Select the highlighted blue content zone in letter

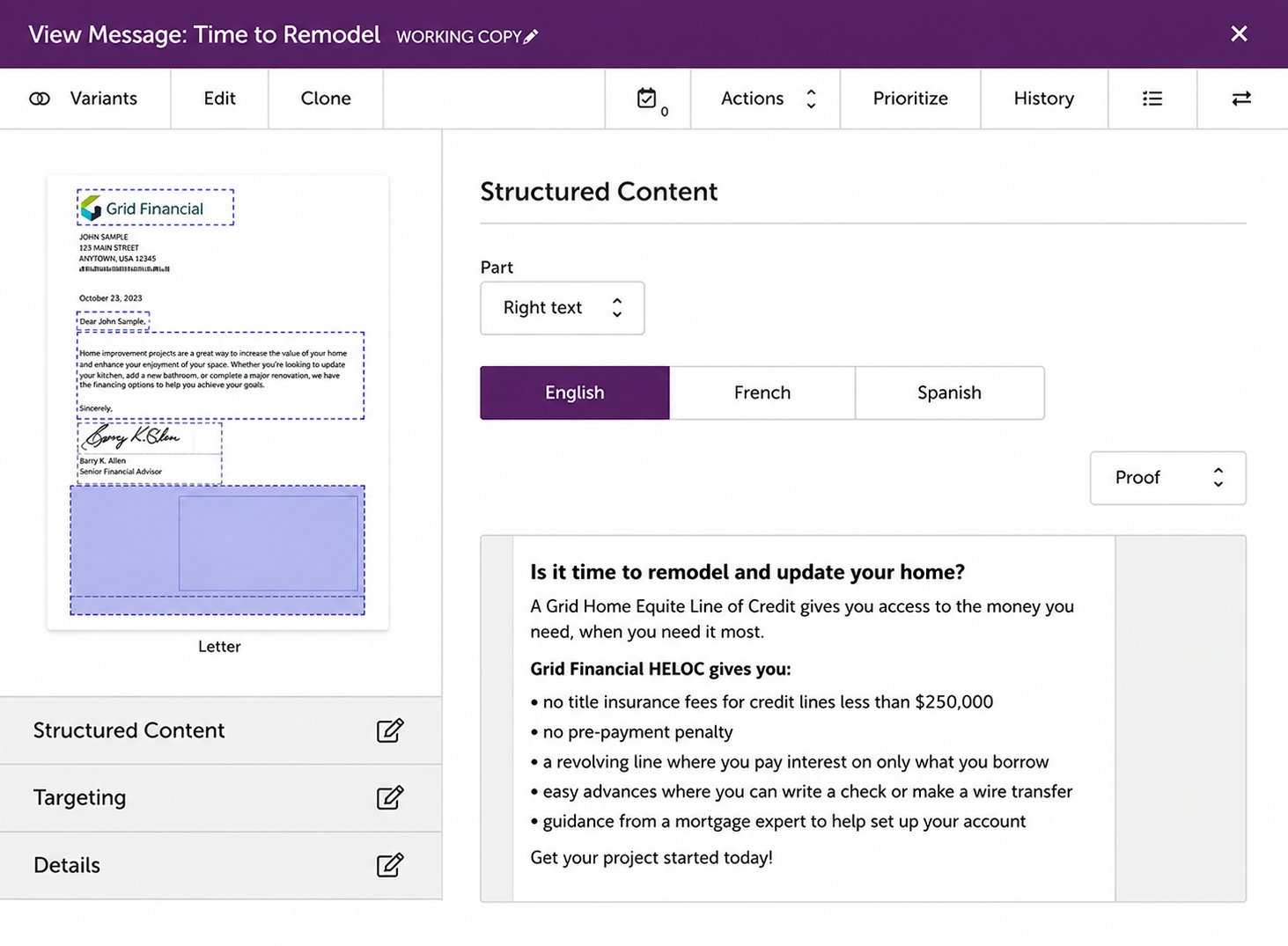(217, 550)
